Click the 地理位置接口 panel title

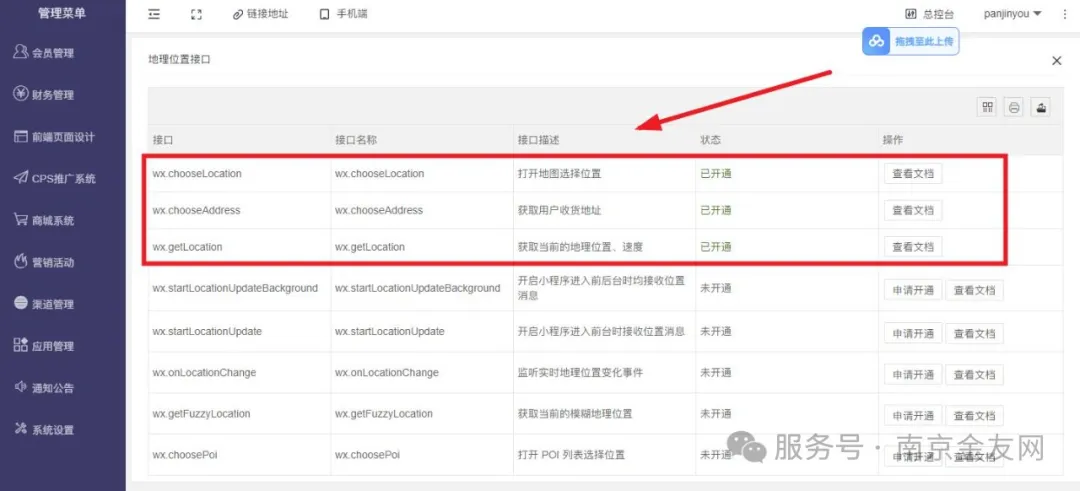click(x=179, y=60)
